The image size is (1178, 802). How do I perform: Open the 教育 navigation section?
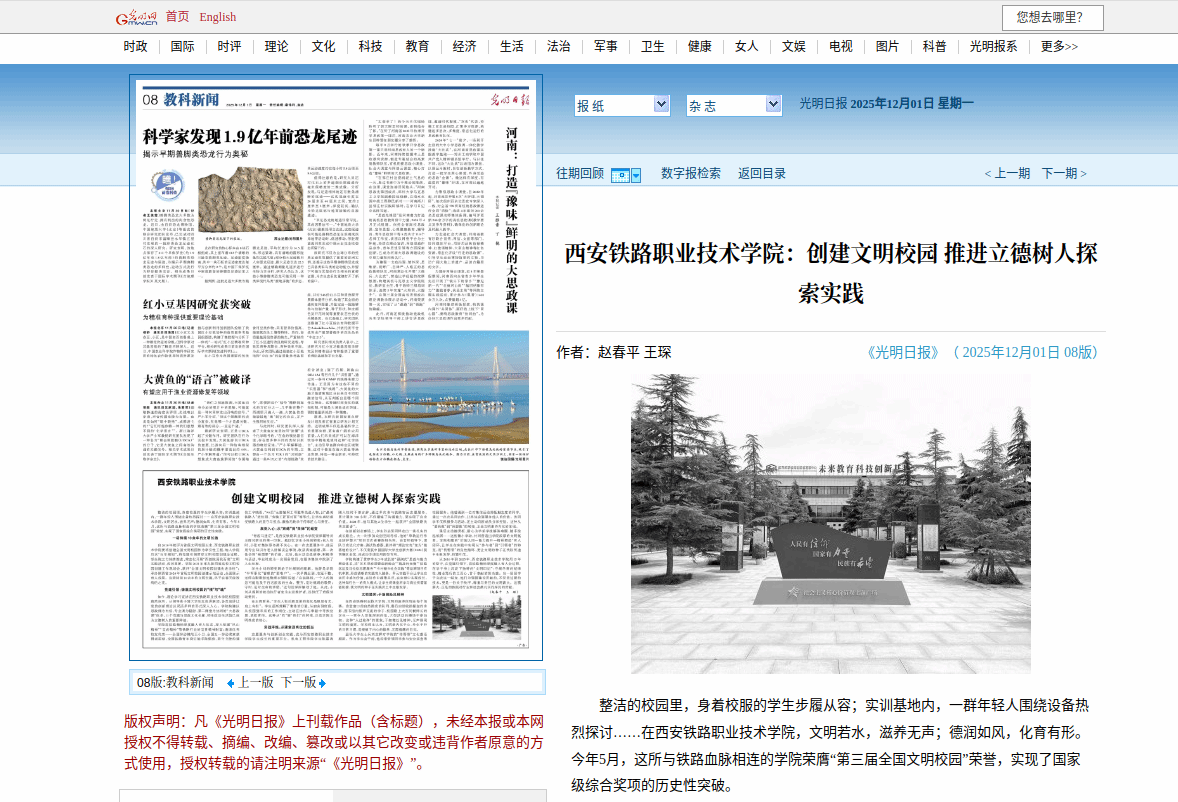(417, 47)
